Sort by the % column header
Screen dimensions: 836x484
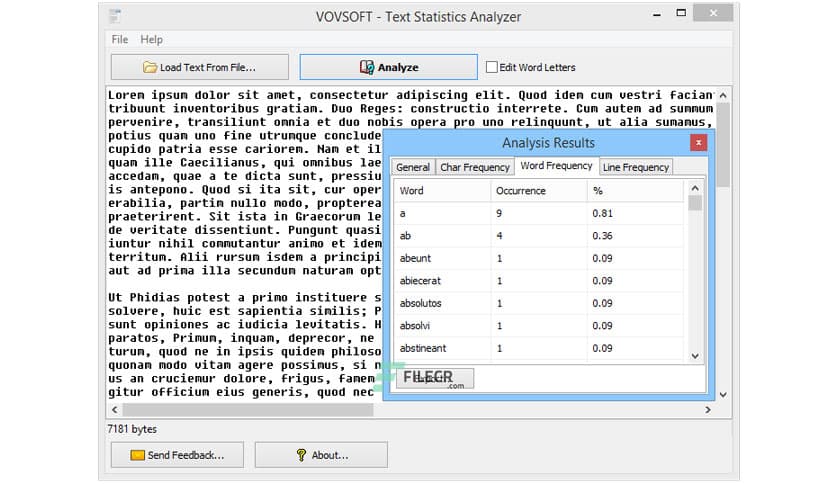pyautogui.click(x=635, y=191)
